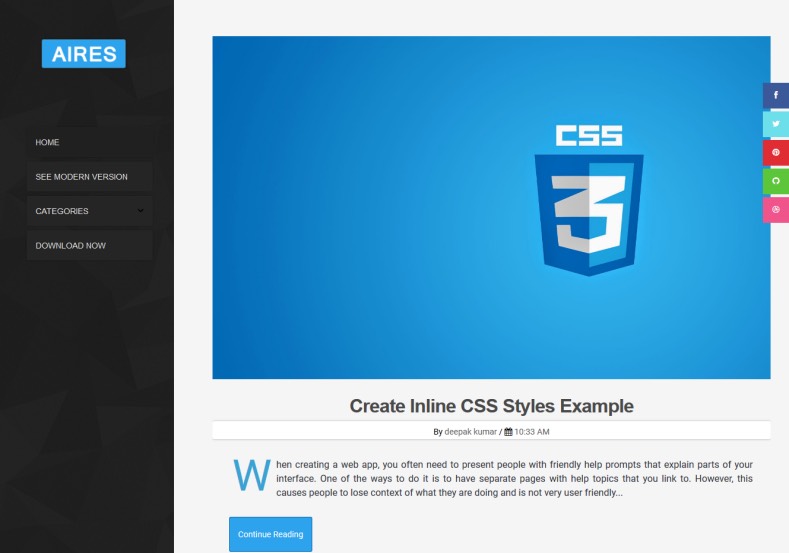Screen dimensions: 789x553
Task: Open the CSS3 featured post image
Action: (x=491, y=207)
